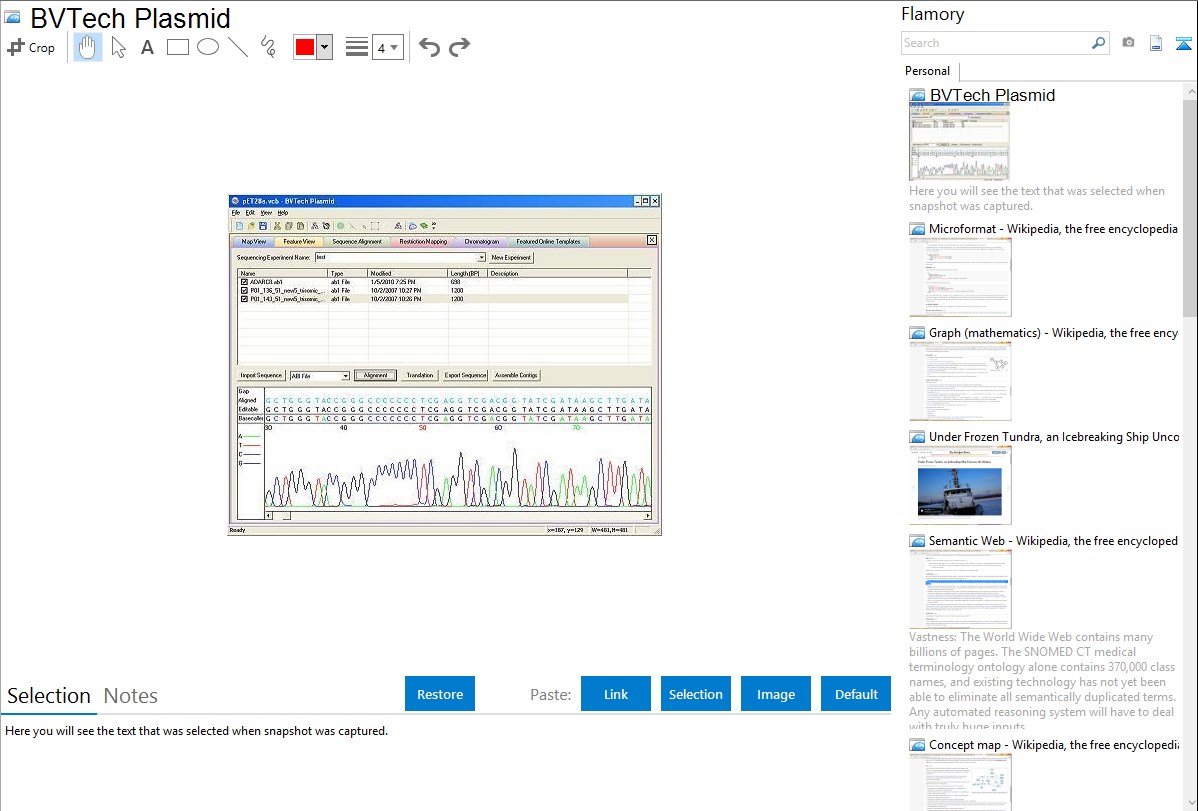The image size is (1198, 811).
Task: Click the sidebar scrollbar up arrow
Action: coord(1190,92)
